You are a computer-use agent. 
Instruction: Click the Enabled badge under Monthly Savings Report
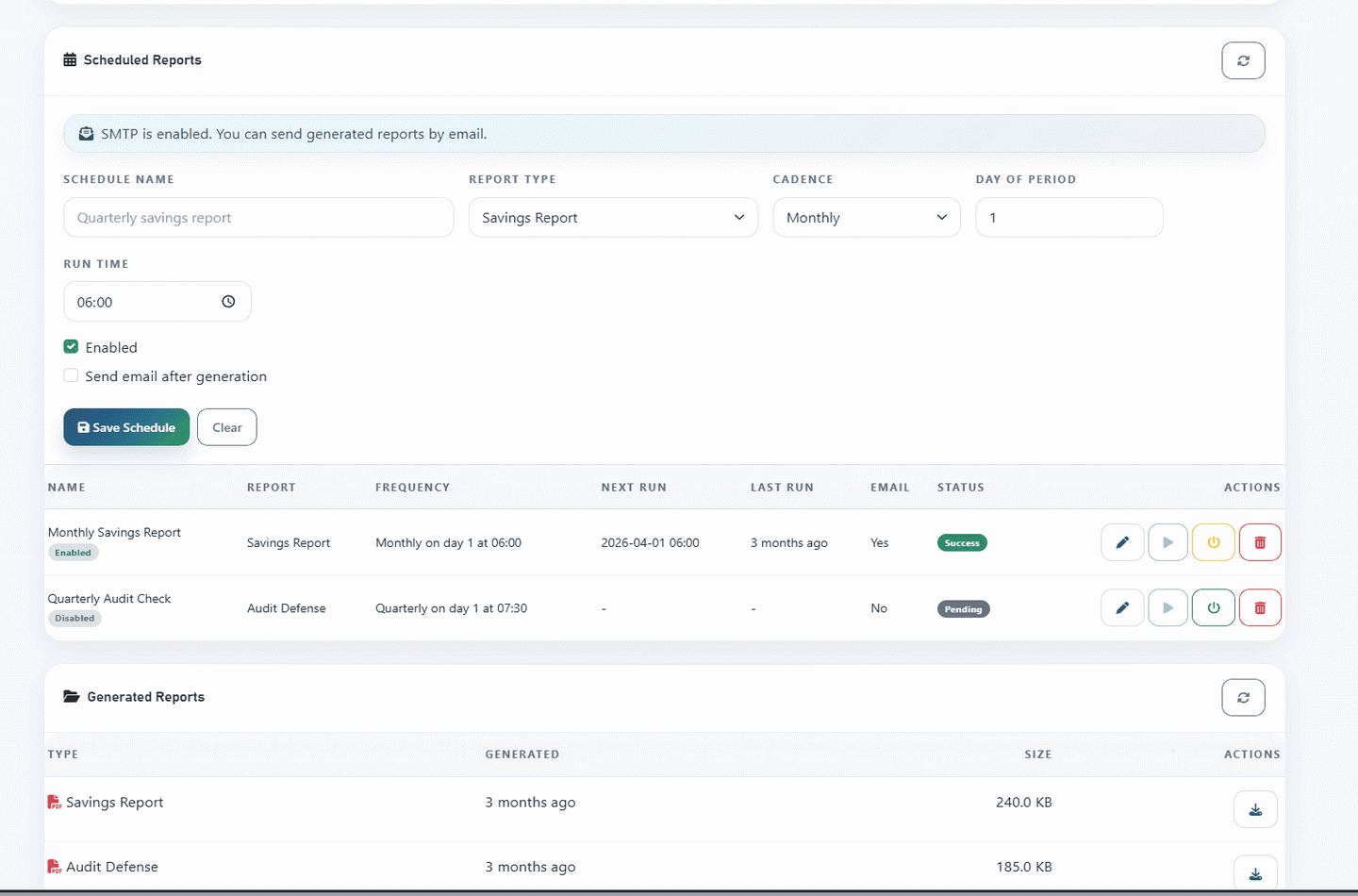coord(74,553)
